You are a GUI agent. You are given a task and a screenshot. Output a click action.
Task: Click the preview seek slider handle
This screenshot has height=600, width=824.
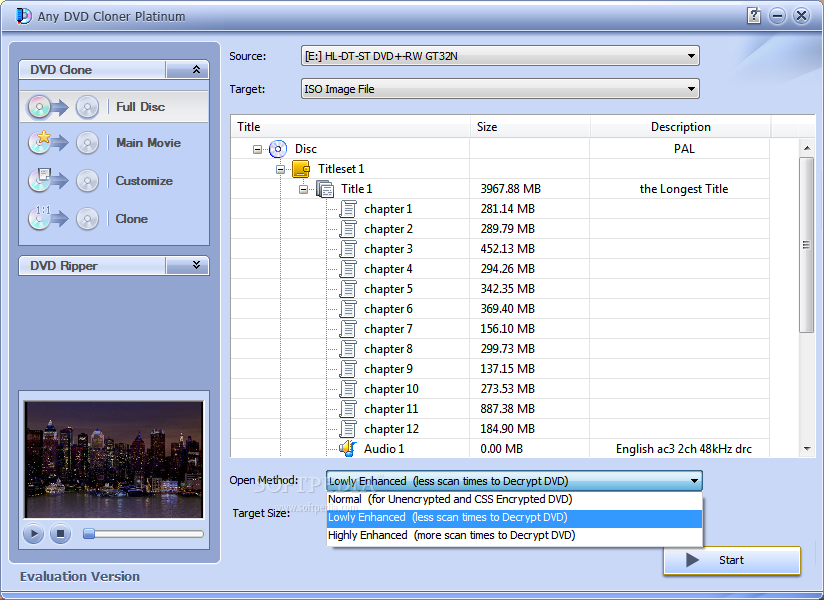coord(89,534)
